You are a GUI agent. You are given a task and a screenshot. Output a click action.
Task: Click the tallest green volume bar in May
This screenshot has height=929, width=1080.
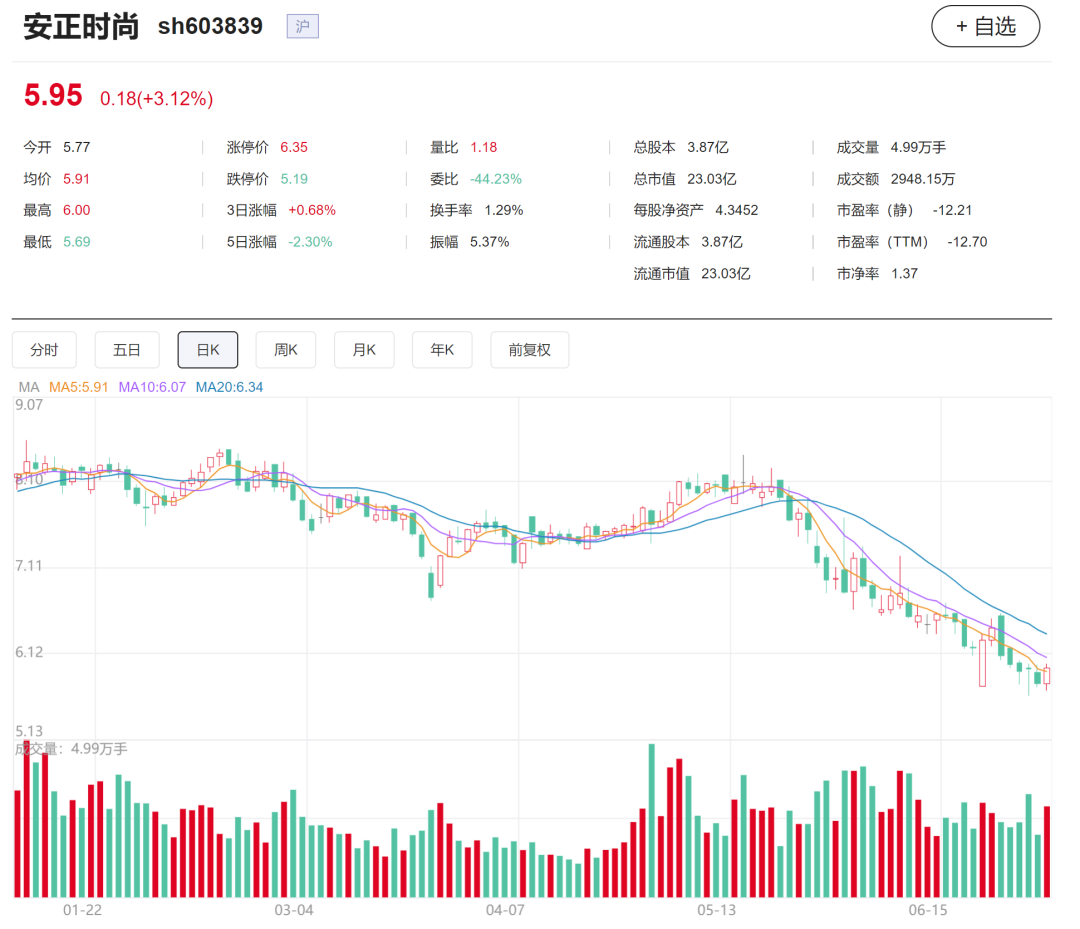pos(652,820)
